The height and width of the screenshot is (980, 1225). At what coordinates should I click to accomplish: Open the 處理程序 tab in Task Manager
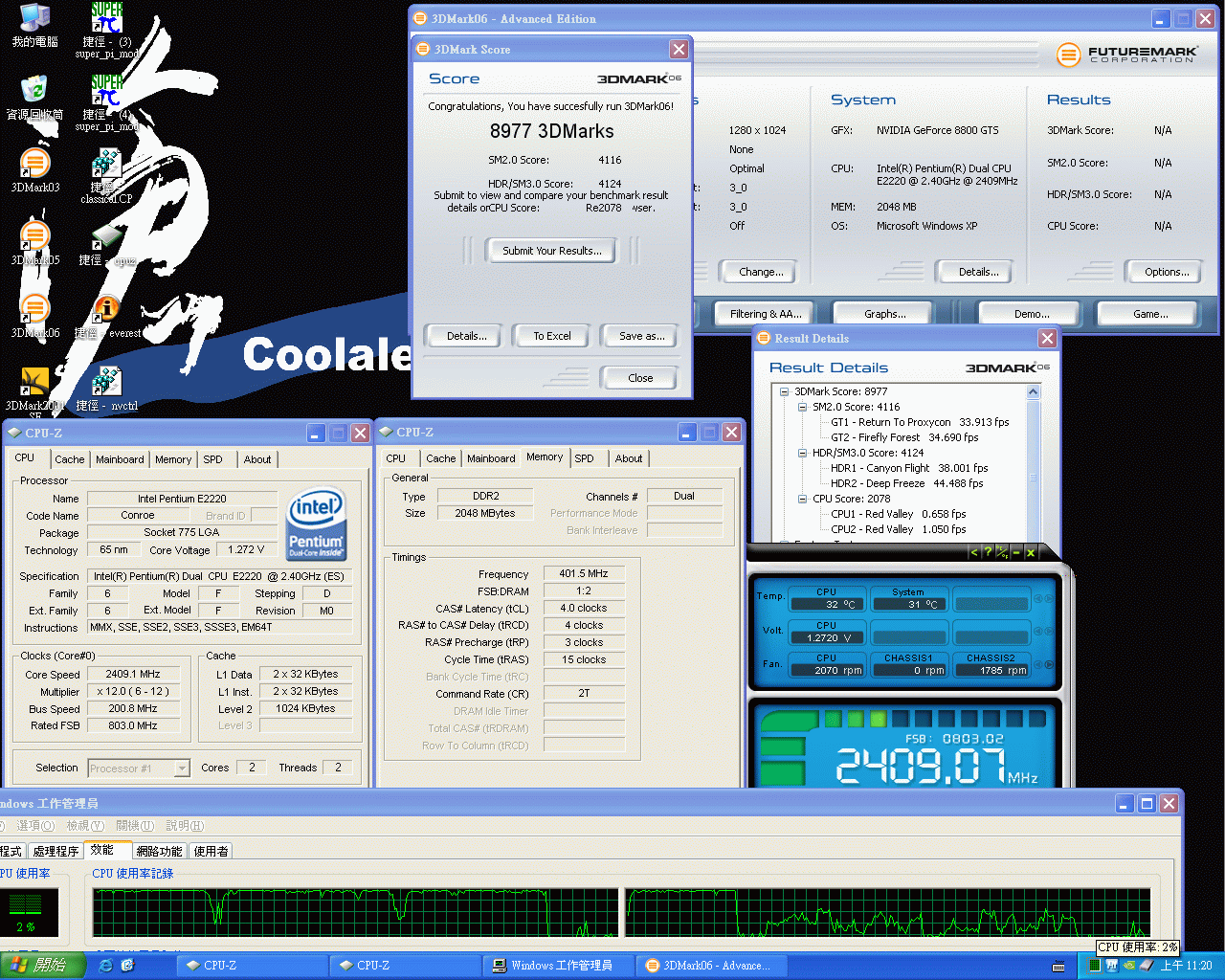point(56,851)
